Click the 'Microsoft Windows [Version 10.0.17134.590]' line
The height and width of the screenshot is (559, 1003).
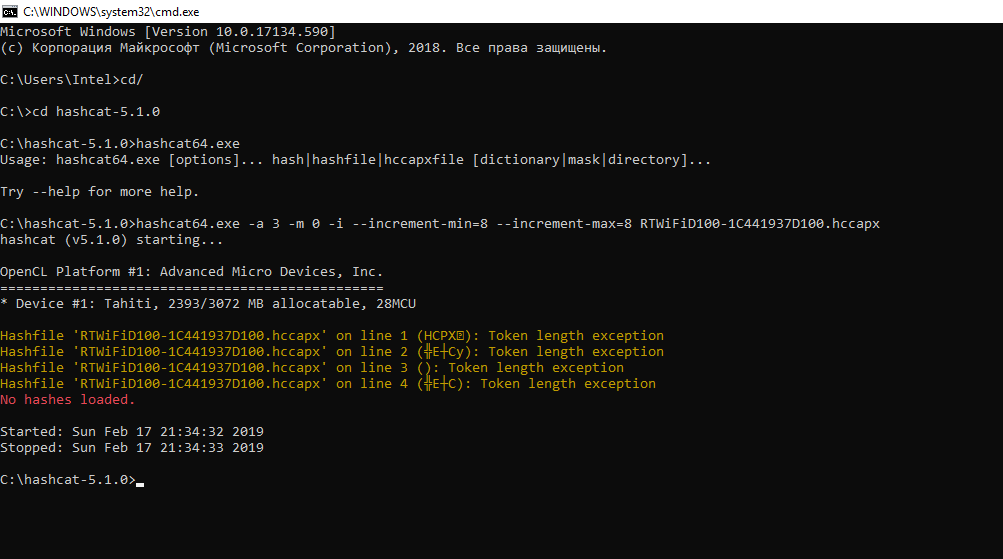[168, 32]
